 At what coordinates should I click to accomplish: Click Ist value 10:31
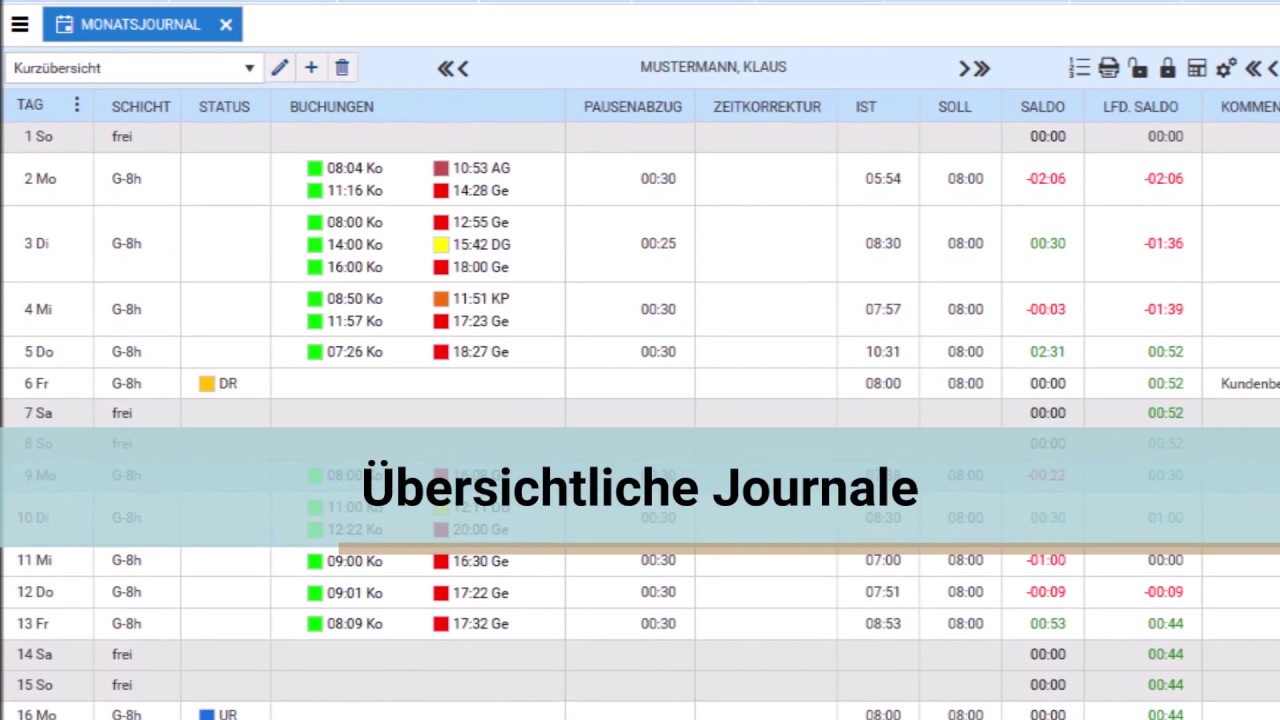[x=883, y=352]
